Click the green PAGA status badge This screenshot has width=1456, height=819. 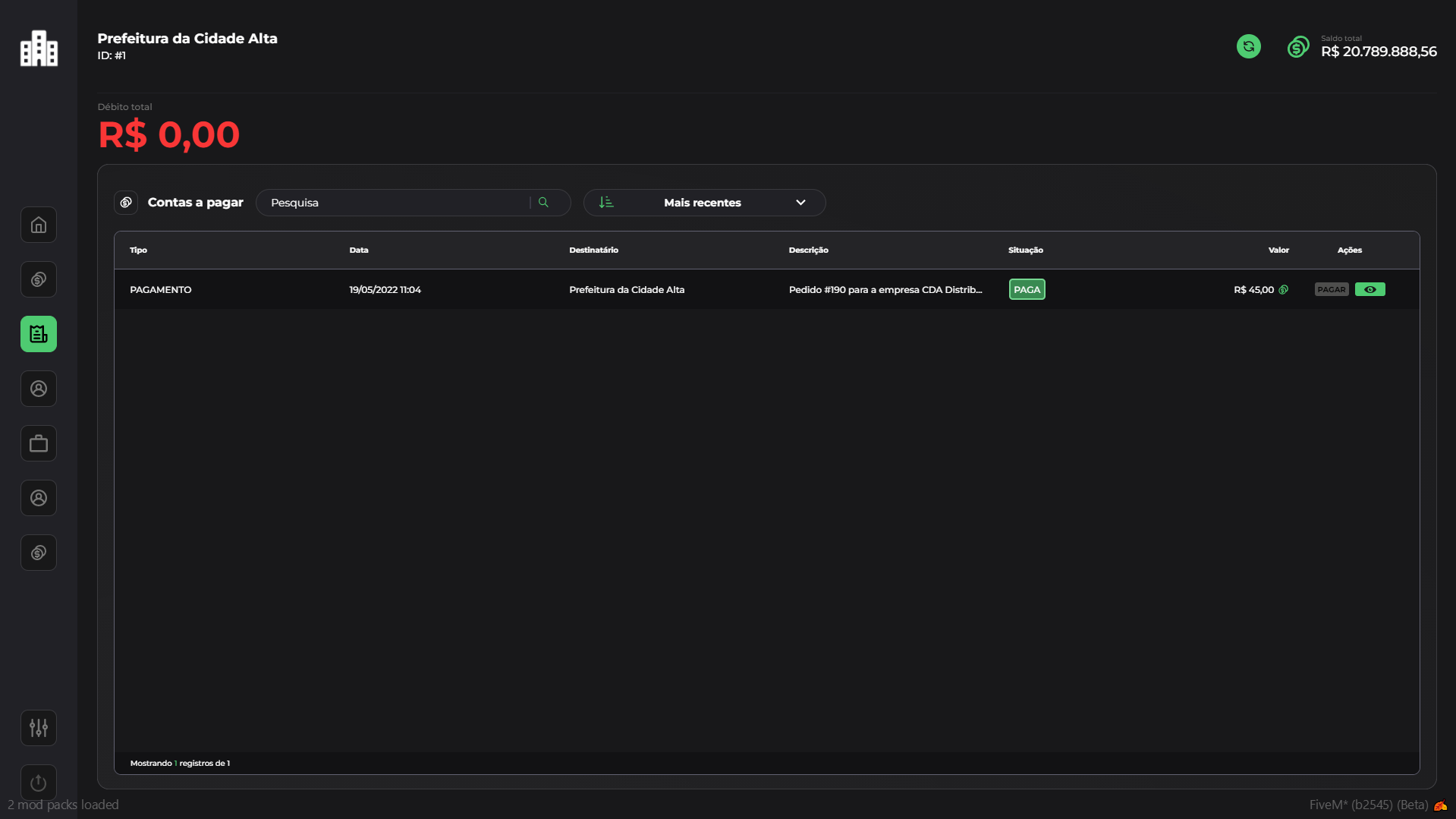pyautogui.click(x=1027, y=290)
